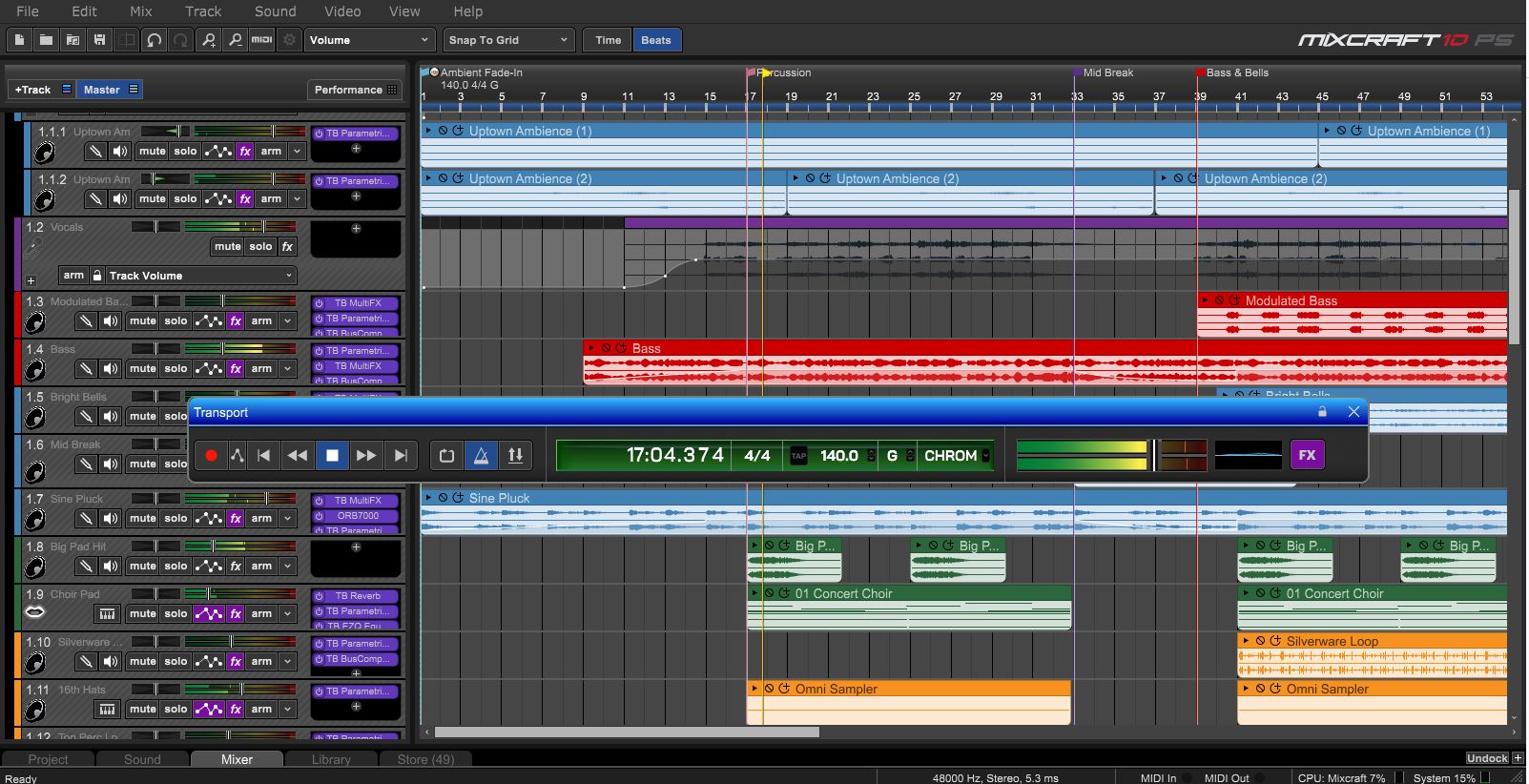Select Beats timeline mode

pyautogui.click(x=656, y=40)
